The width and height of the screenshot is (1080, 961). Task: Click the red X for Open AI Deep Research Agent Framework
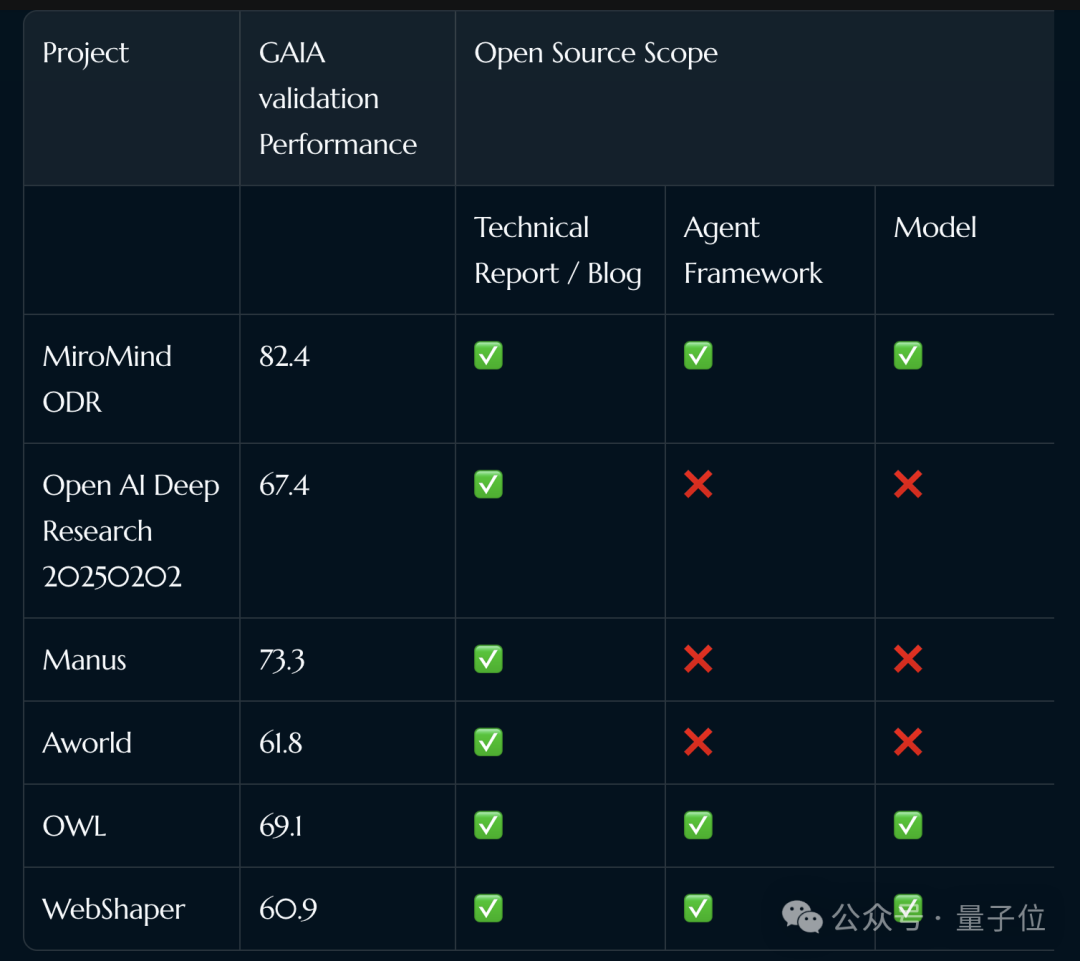[698, 484]
